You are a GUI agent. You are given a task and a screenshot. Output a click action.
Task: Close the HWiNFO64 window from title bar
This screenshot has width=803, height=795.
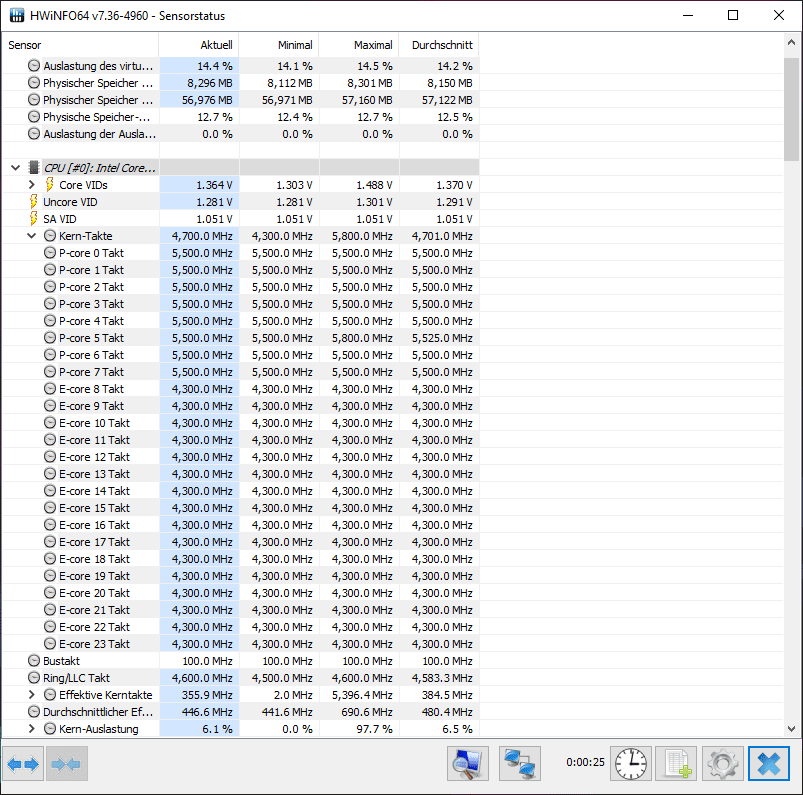(x=778, y=15)
